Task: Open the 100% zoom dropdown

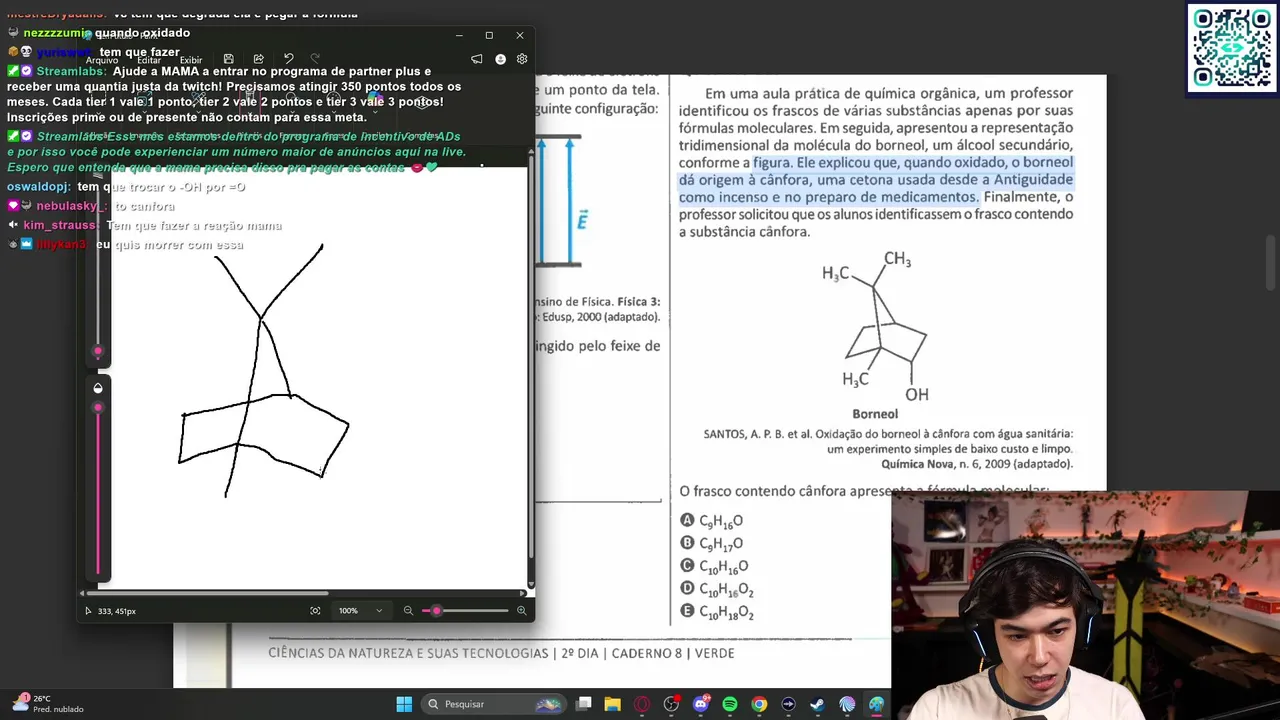Action: pyautogui.click(x=361, y=611)
